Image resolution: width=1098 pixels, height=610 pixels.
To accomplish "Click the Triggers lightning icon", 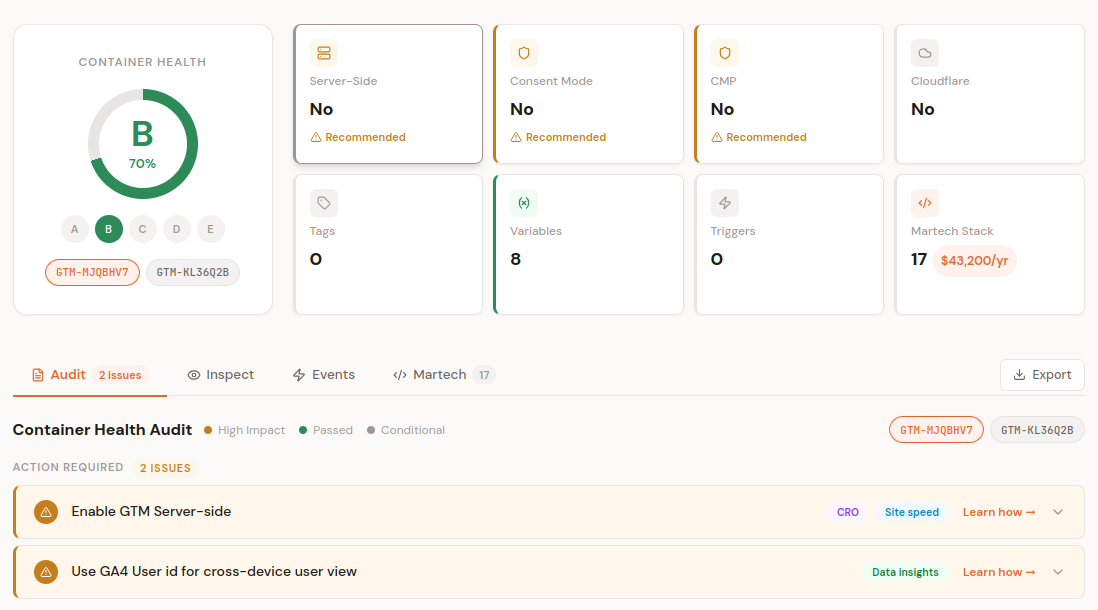I will pos(724,202).
